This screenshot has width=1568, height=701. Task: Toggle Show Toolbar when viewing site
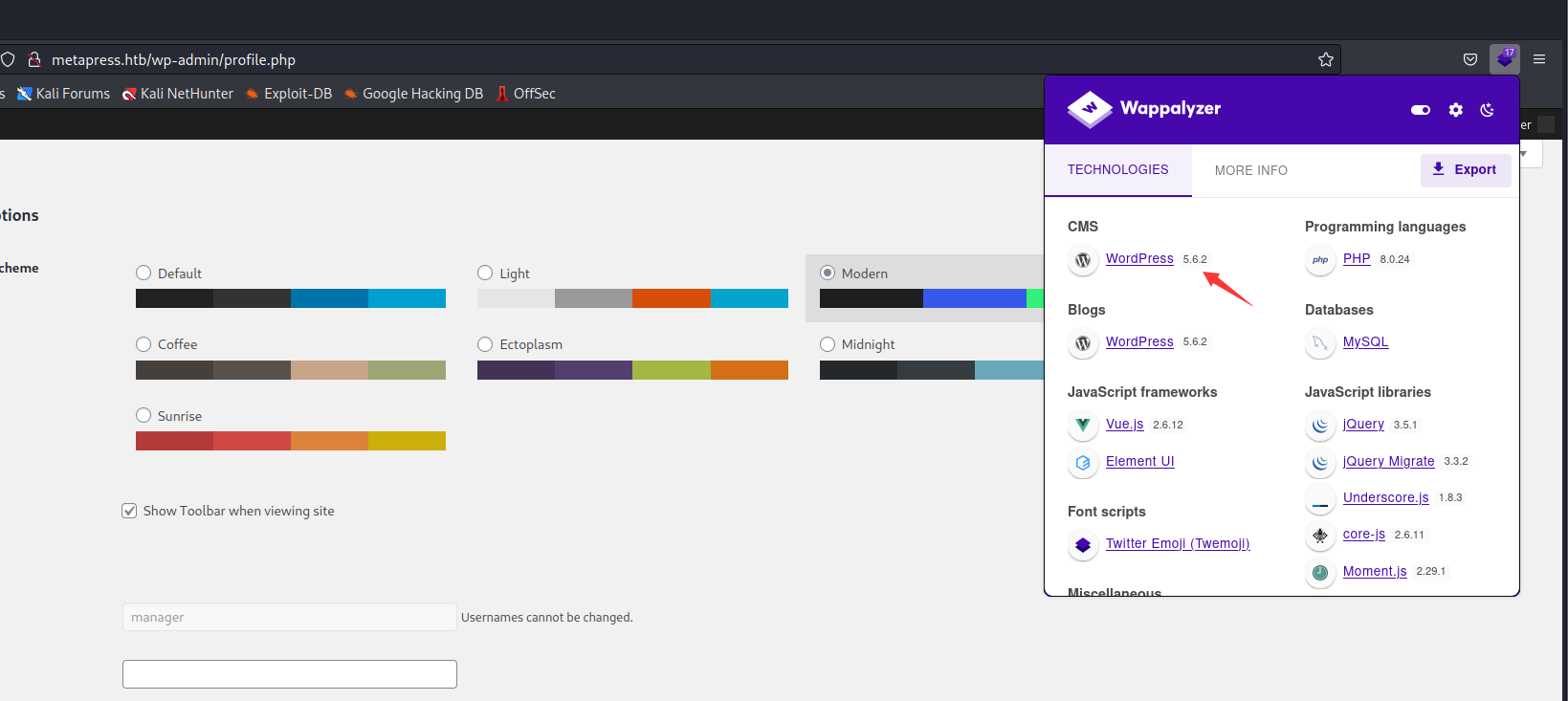click(x=129, y=511)
